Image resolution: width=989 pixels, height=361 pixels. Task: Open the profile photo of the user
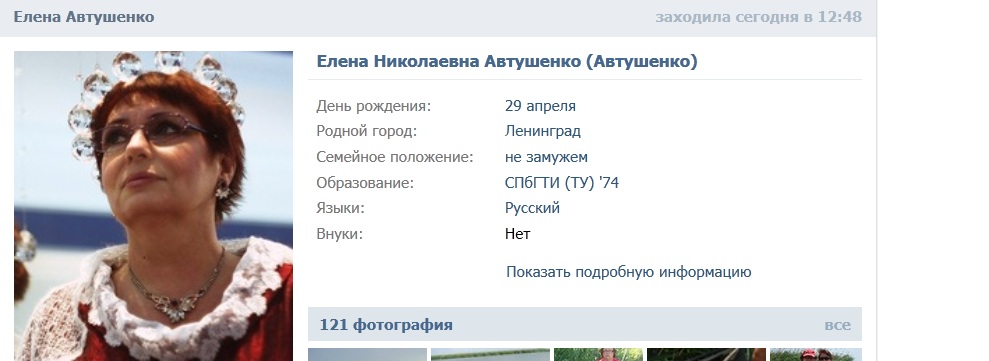(x=153, y=206)
